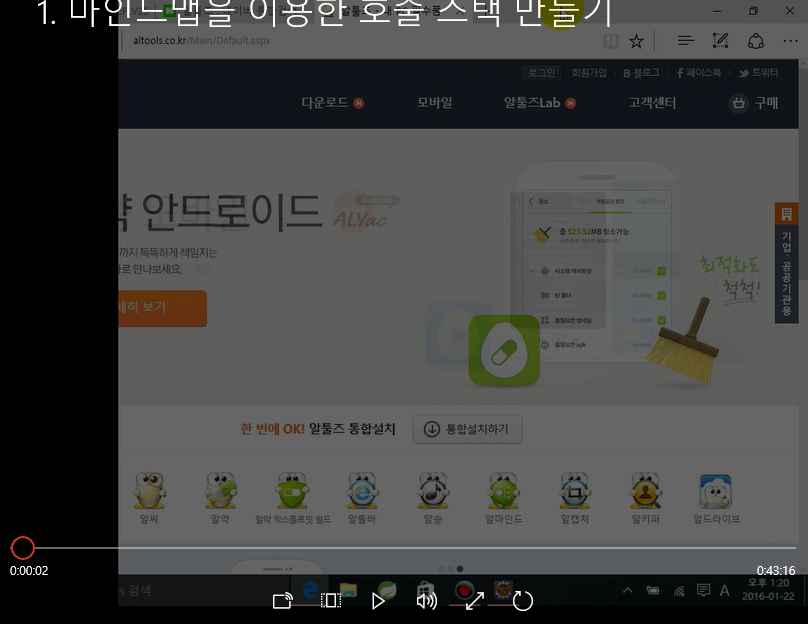Toggle the zoom-to-fill aspect ratio icon
Viewport: 808px width, 624px height.
click(x=331, y=601)
